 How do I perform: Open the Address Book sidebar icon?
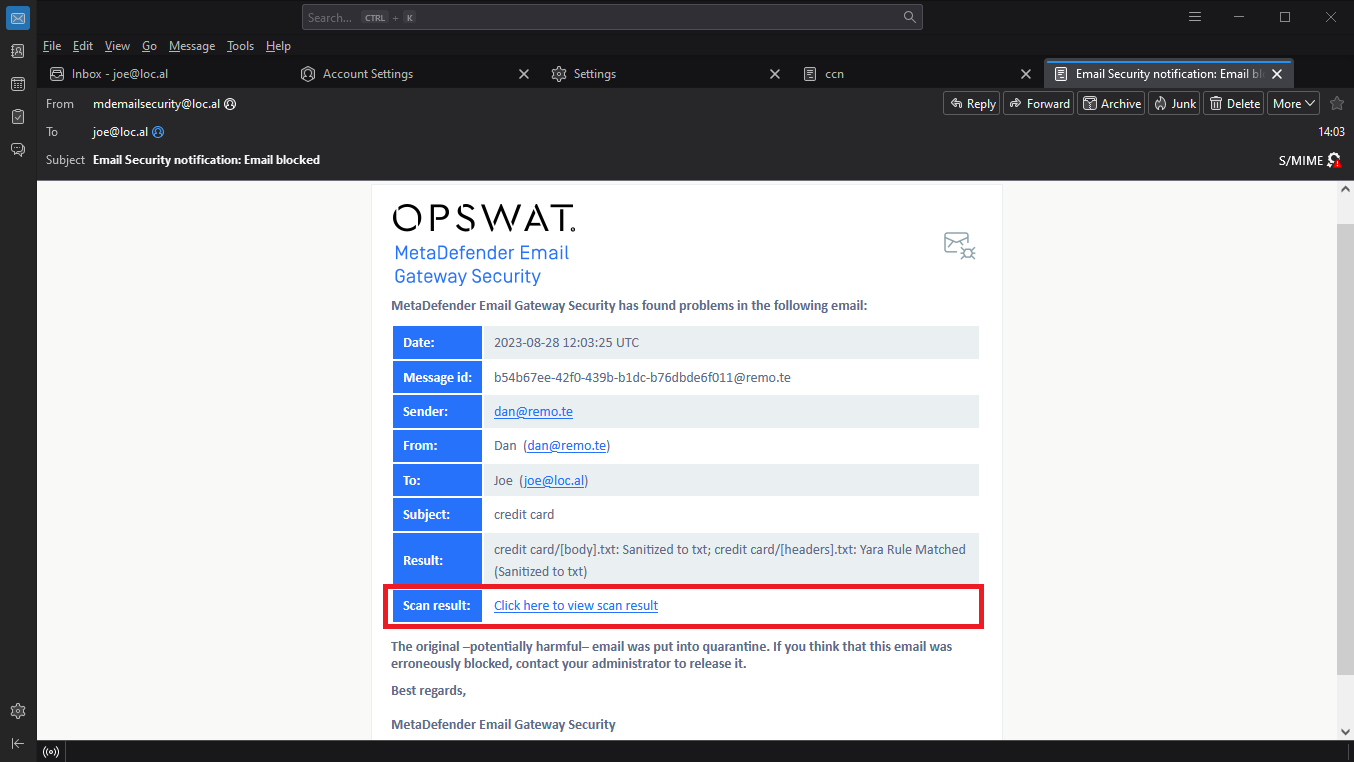[x=17, y=51]
